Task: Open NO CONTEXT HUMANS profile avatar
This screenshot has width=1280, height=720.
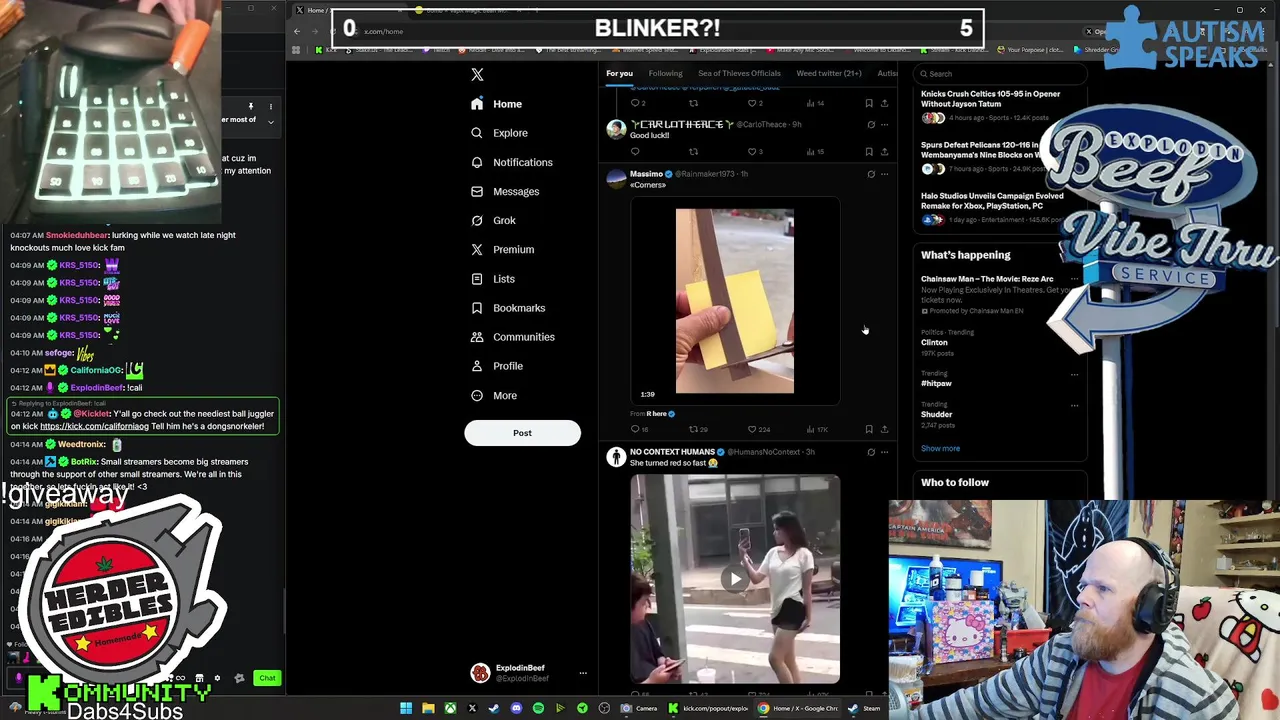Action: (616, 457)
